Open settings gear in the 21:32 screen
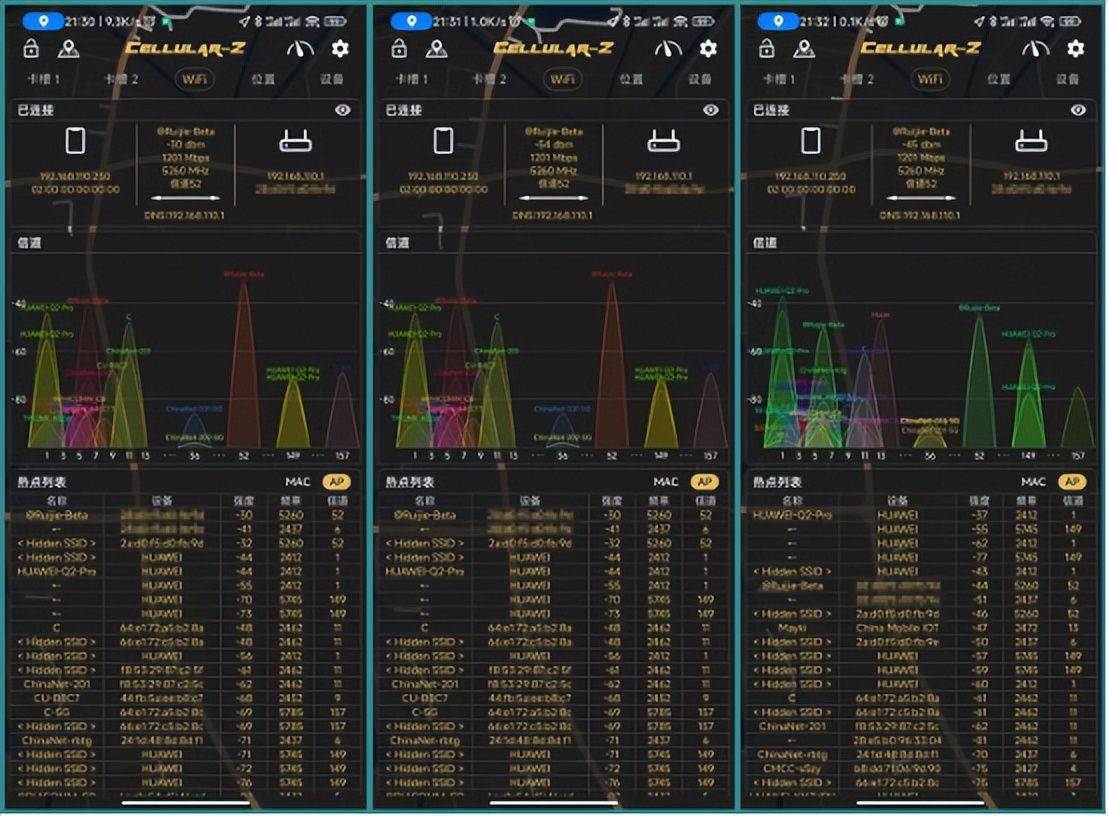Viewport: 1108px width, 816px height. 1075,48
